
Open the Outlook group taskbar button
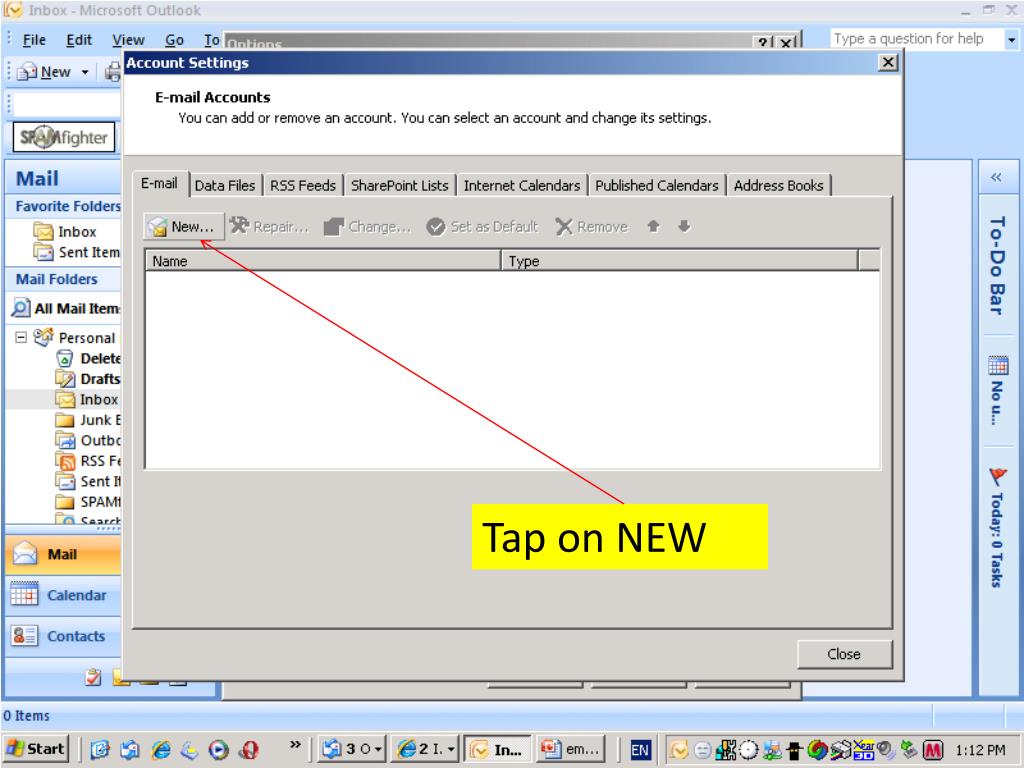pos(353,749)
